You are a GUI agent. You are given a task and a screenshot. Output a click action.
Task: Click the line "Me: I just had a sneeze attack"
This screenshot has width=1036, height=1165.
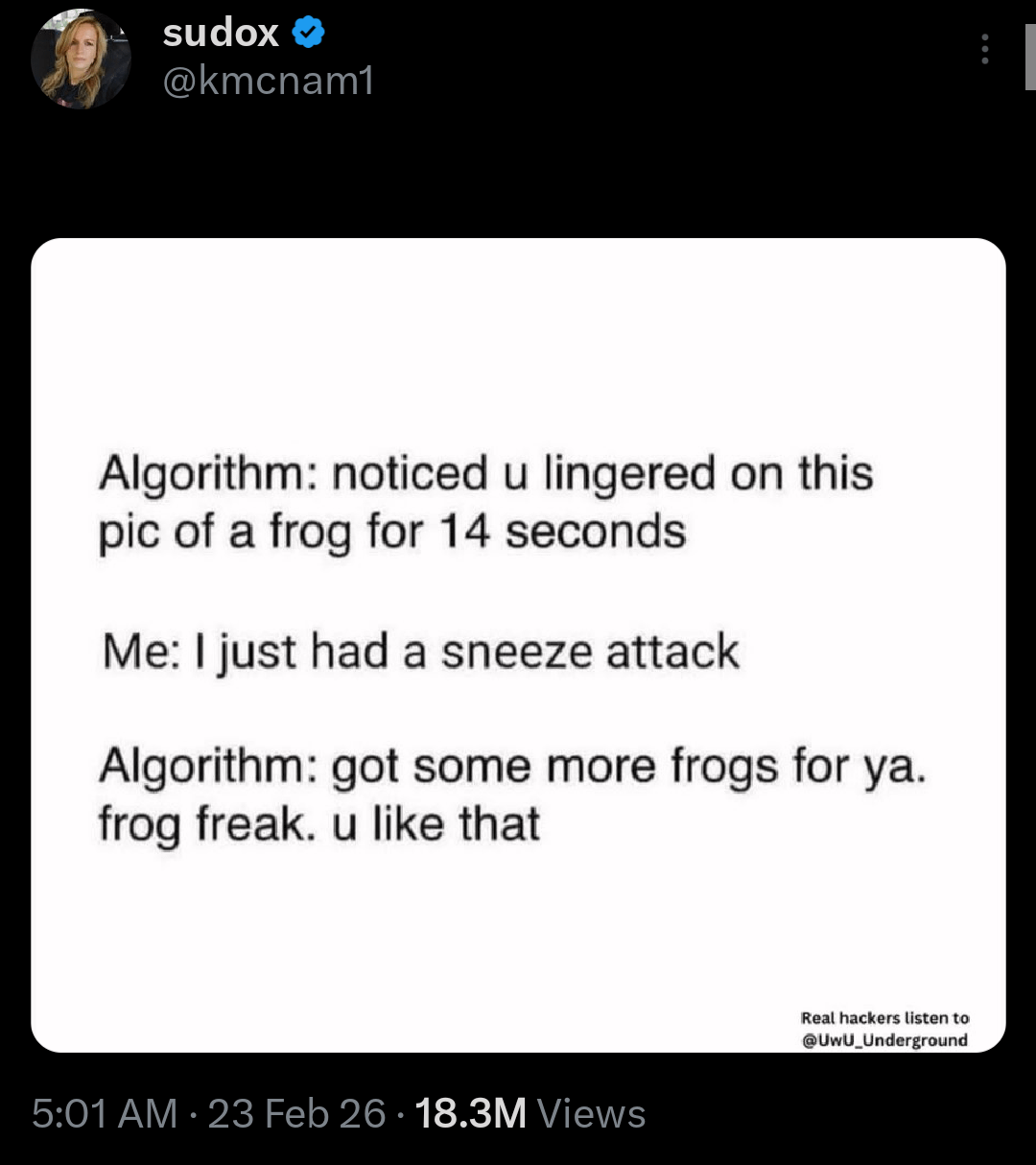421,653
